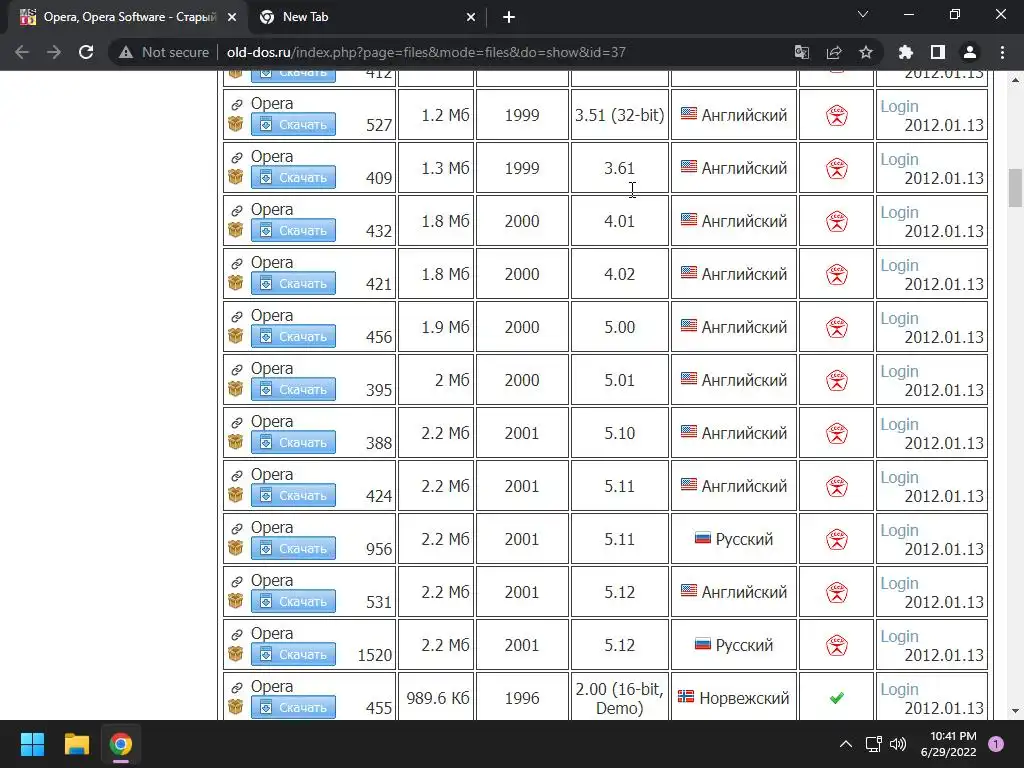Open the translate page icon
The width and height of the screenshot is (1024, 768).
pyautogui.click(x=802, y=52)
